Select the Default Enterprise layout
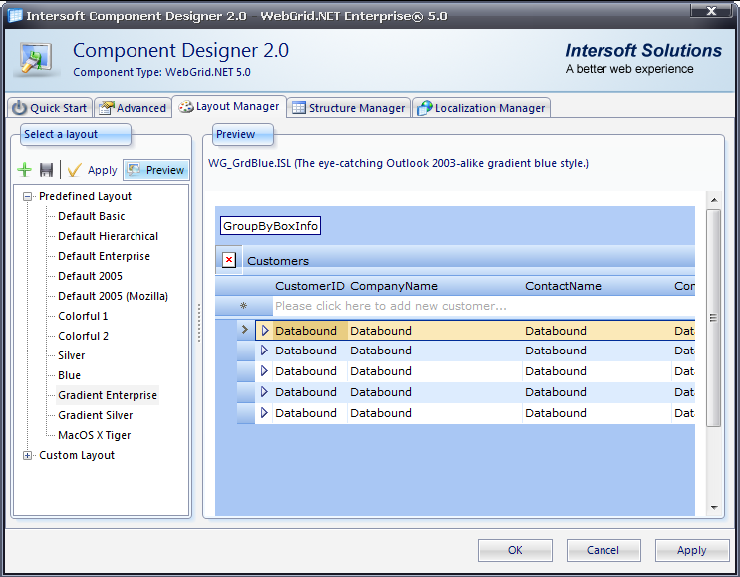Image resolution: width=740 pixels, height=577 pixels. 104,256
